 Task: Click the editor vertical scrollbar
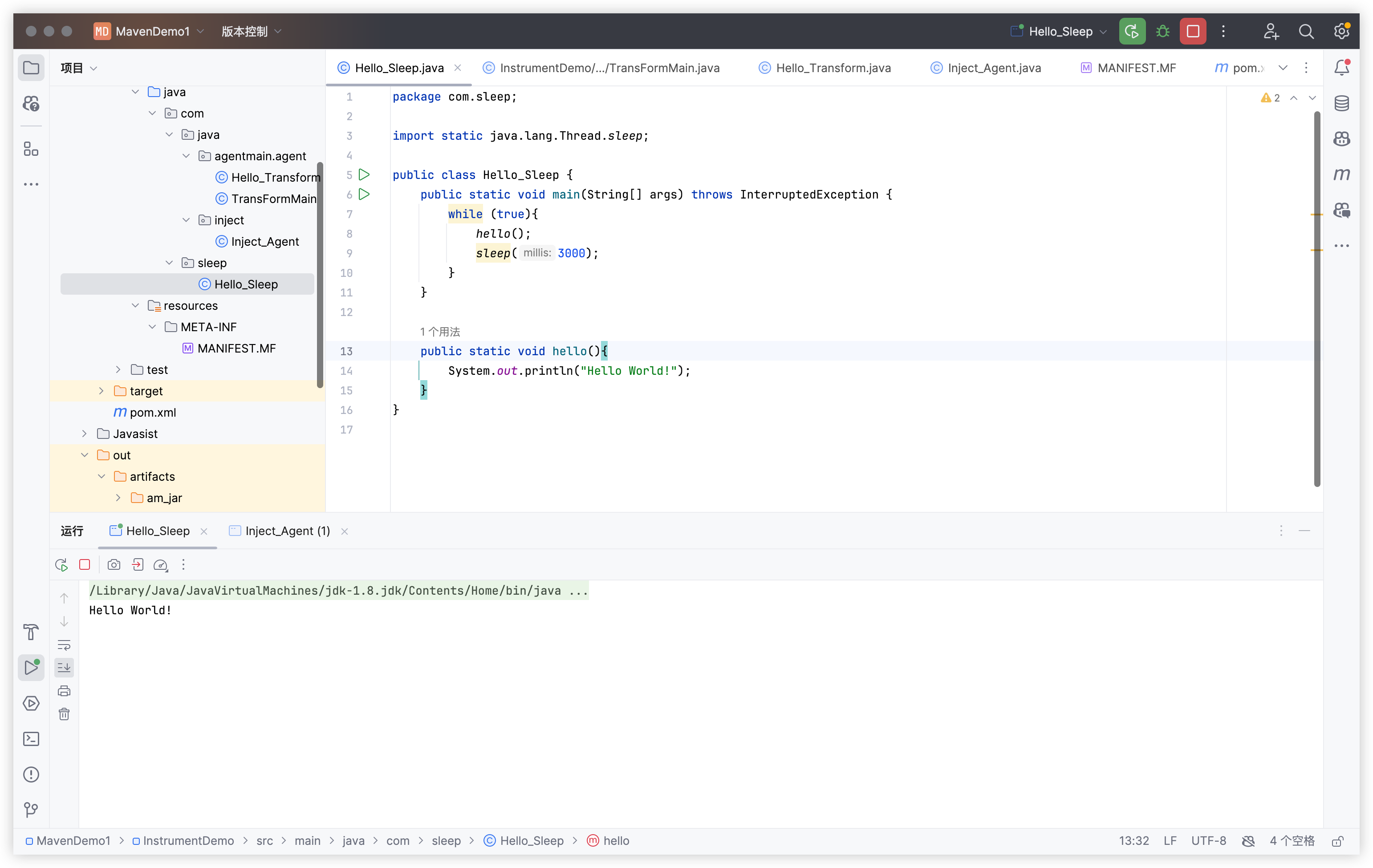(1317, 299)
